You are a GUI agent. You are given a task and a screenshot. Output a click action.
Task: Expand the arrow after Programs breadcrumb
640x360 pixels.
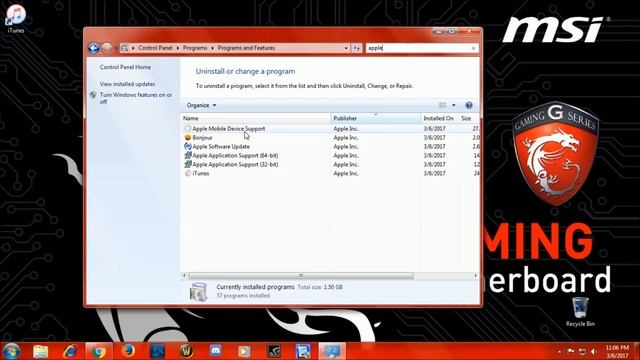click(212, 48)
